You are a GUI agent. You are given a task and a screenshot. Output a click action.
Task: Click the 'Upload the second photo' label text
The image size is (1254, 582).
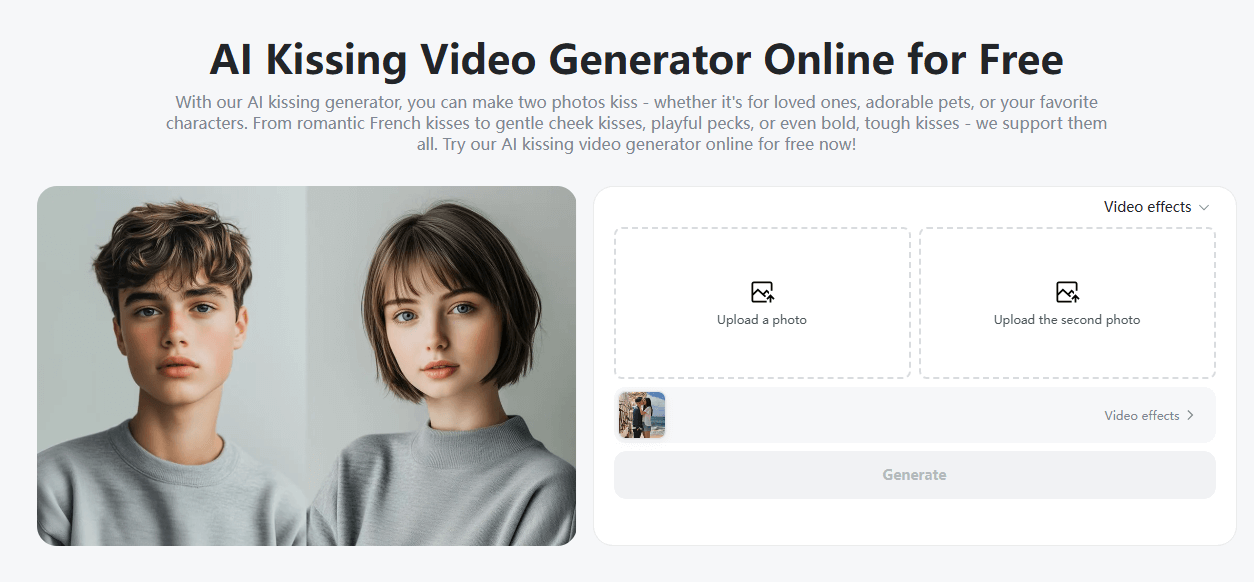point(1067,319)
